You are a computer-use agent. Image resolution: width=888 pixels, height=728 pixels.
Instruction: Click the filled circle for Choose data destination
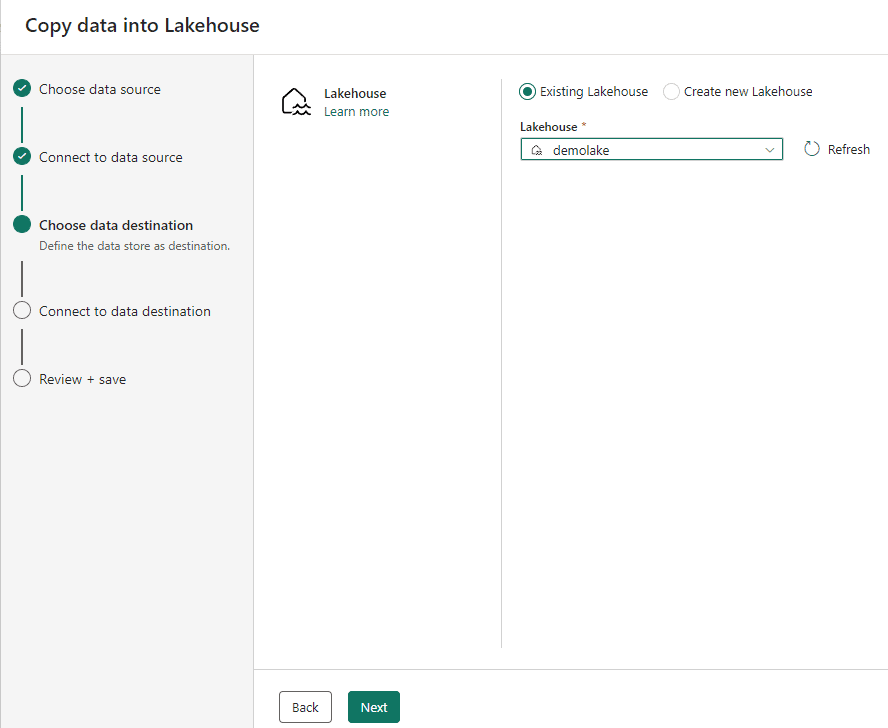pos(22,225)
